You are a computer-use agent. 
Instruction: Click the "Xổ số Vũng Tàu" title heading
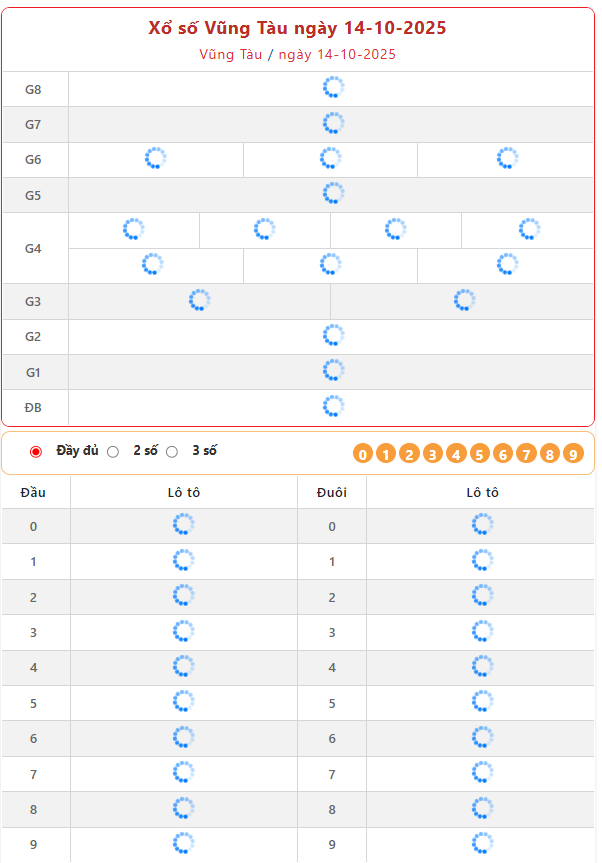tap(298, 28)
